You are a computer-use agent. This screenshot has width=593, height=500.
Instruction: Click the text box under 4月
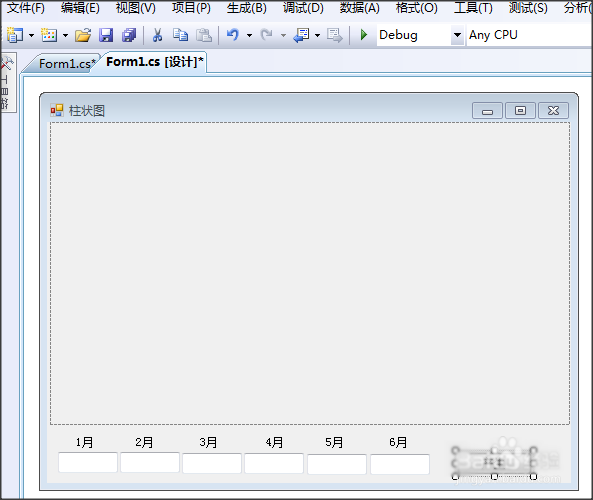(274, 463)
